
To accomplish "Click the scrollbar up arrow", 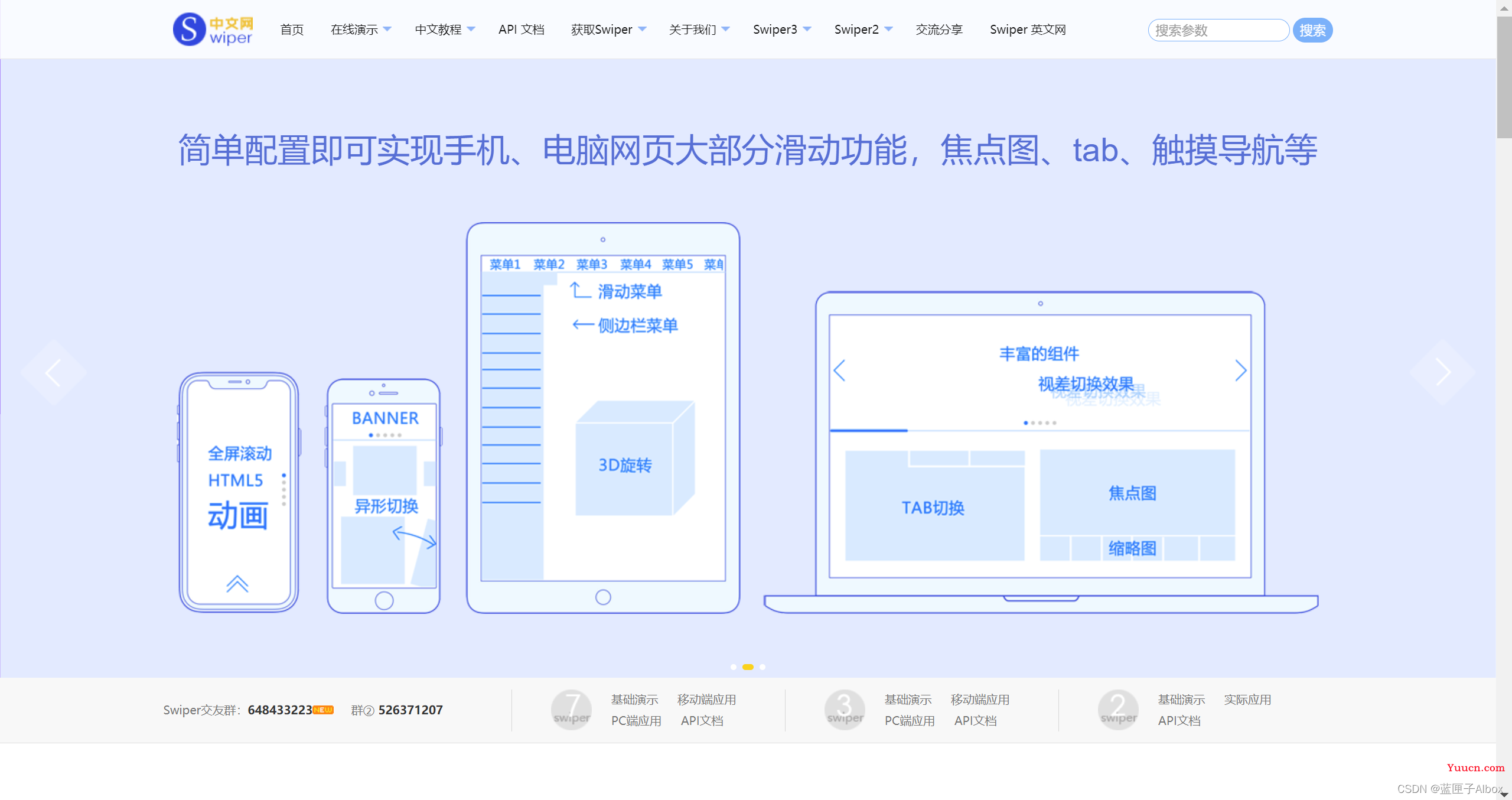I will tap(1504, 8).
